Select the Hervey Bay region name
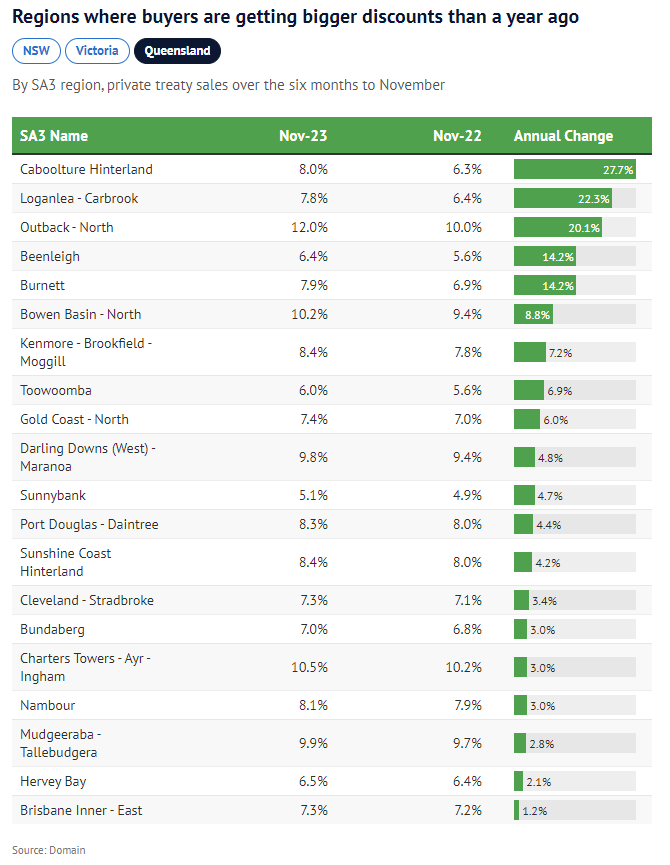Screen dimensions: 670x865 point(52,781)
